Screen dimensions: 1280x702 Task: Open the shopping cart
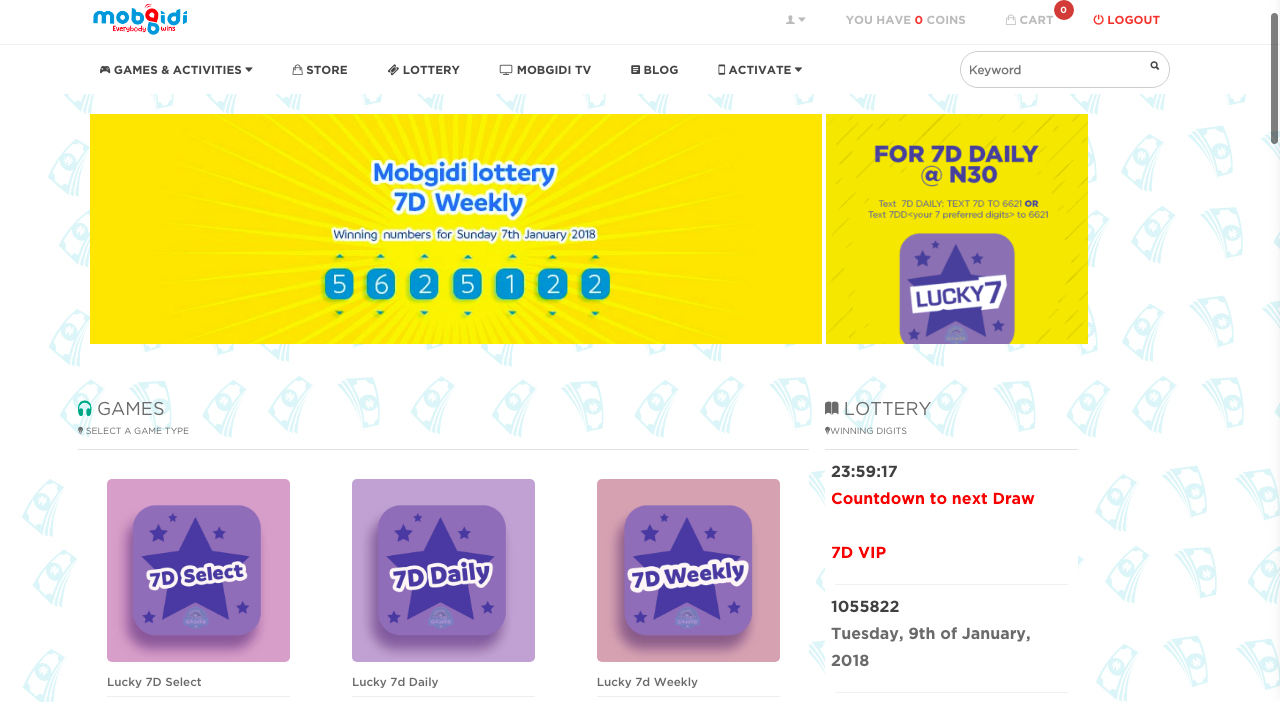point(1030,20)
